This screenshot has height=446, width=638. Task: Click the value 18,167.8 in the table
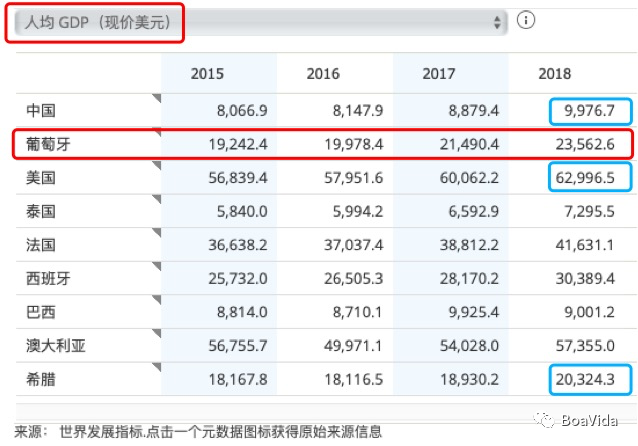(x=238, y=380)
